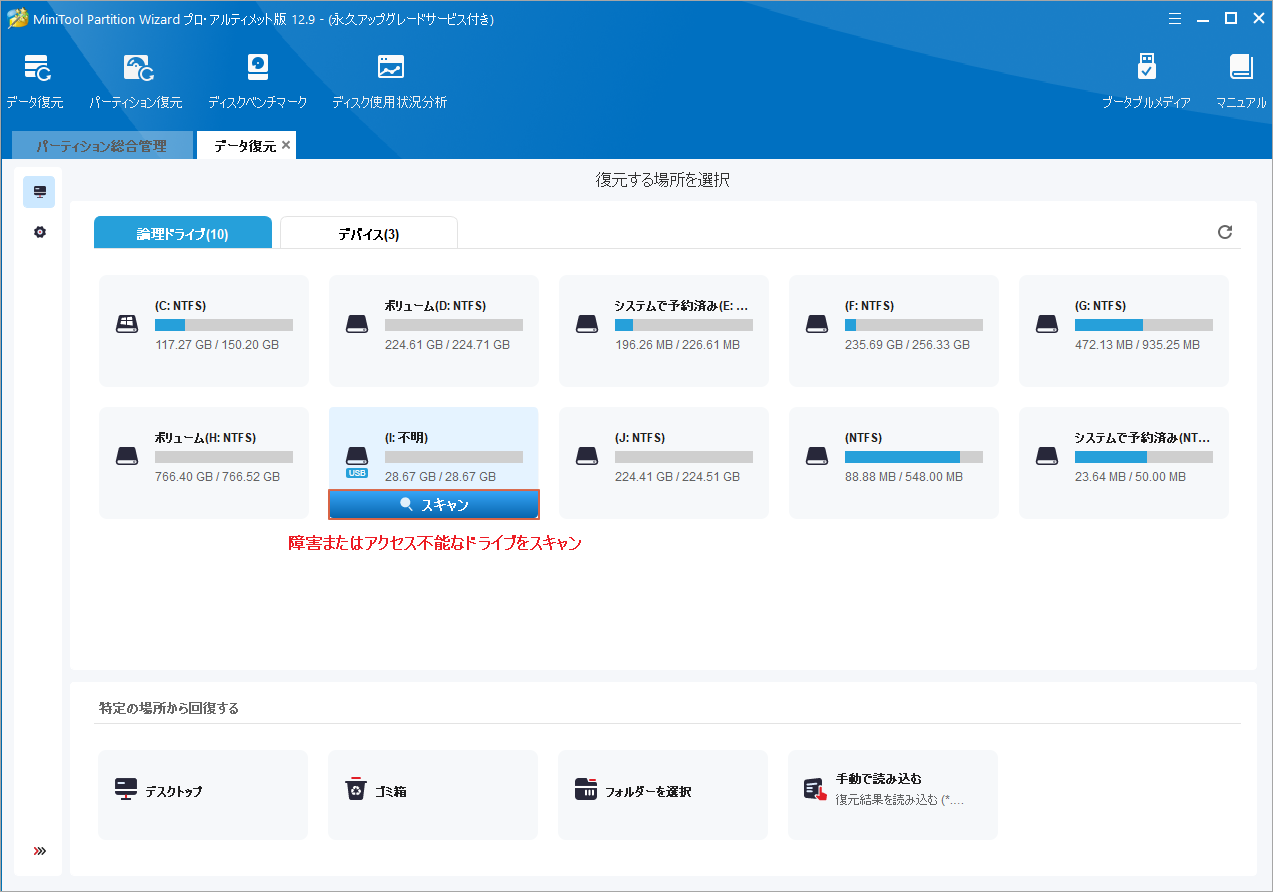
Task: Click the I: 不明 USB drive icon
Action: 357,461
